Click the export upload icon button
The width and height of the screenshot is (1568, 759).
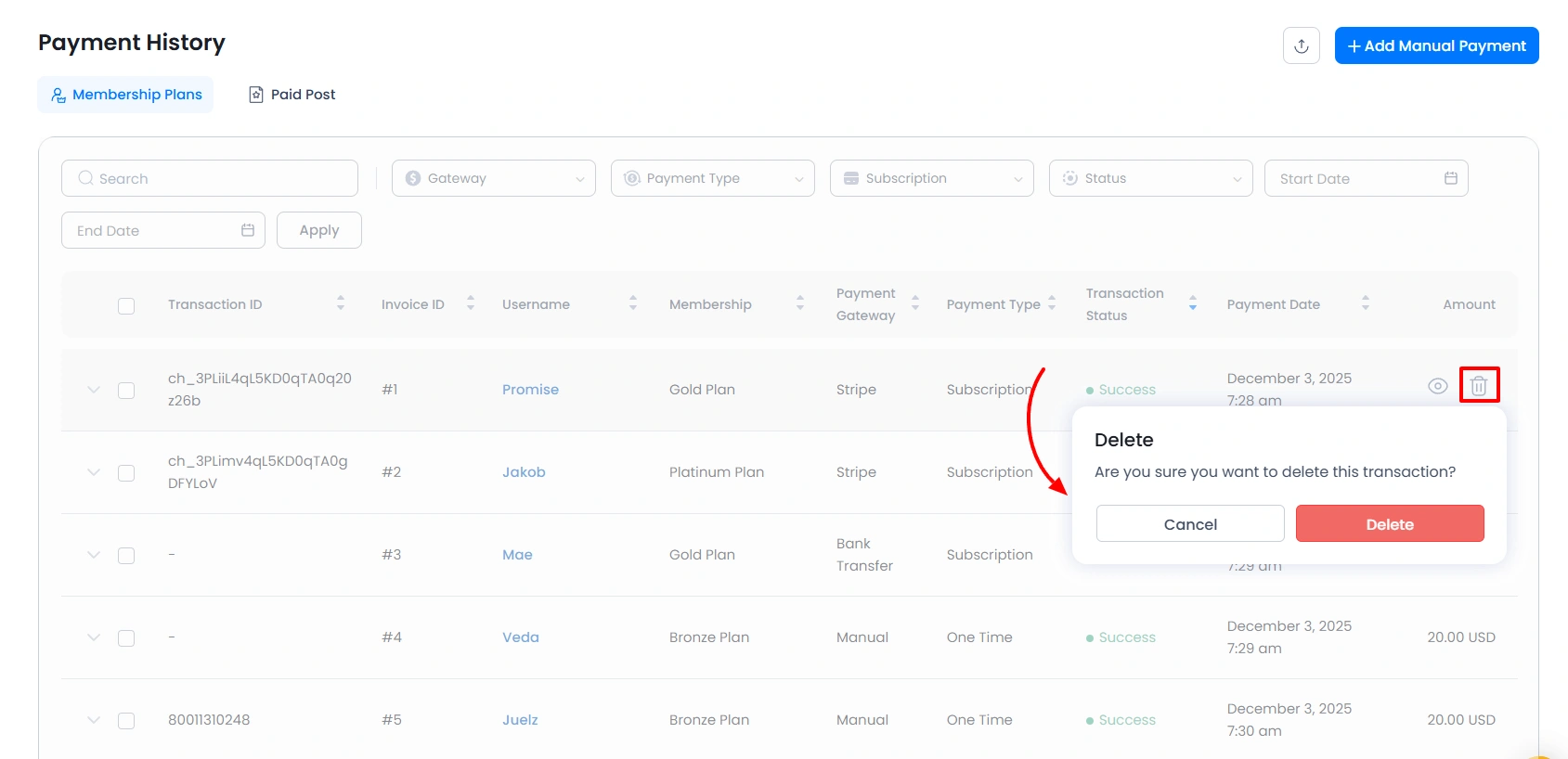point(1302,45)
